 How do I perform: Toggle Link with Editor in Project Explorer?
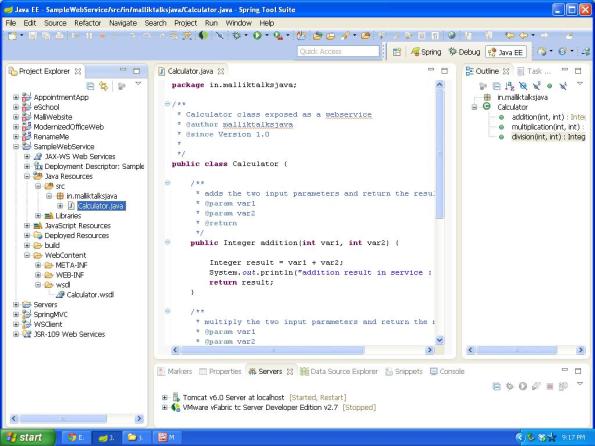click(104, 86)
